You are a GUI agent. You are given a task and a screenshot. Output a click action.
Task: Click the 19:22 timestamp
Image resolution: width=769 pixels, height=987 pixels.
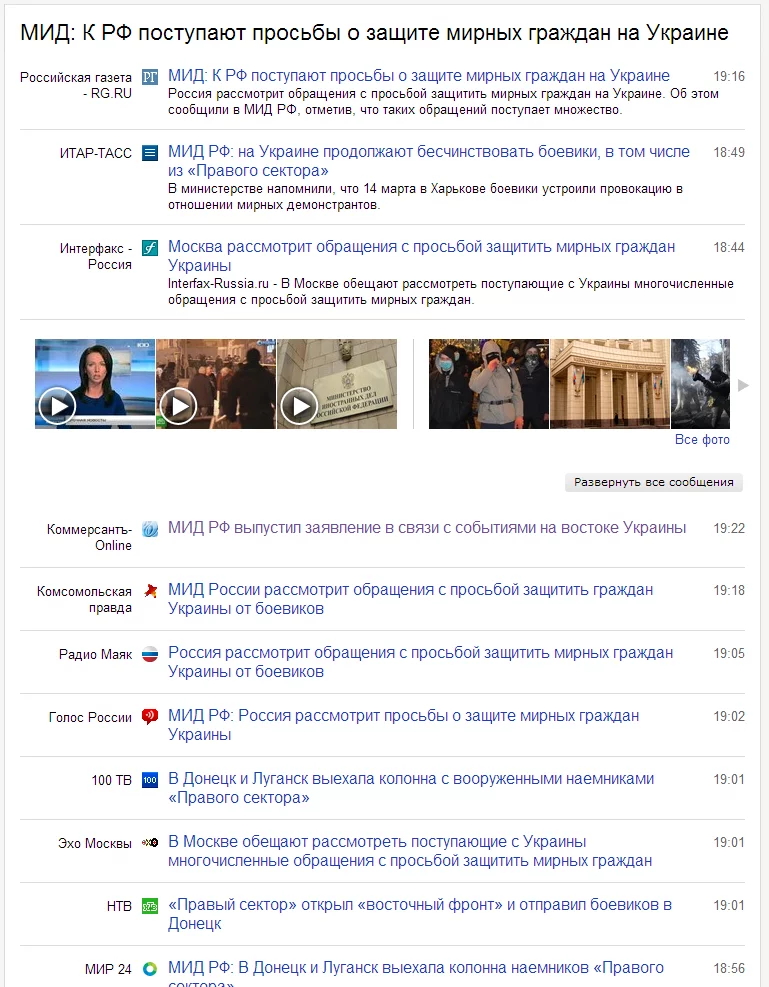coord(729,528)
